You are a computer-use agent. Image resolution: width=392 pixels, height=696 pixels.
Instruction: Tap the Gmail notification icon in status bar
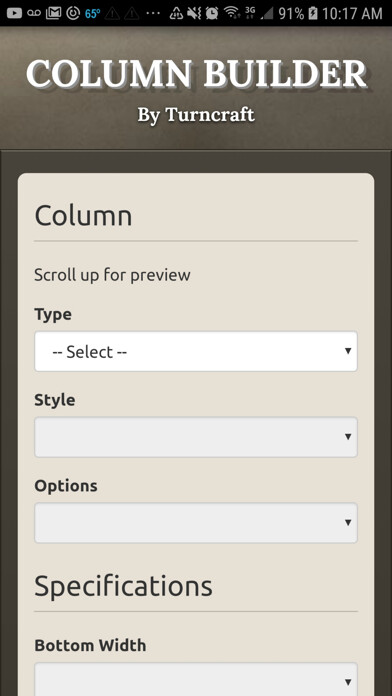click(53, 13)
